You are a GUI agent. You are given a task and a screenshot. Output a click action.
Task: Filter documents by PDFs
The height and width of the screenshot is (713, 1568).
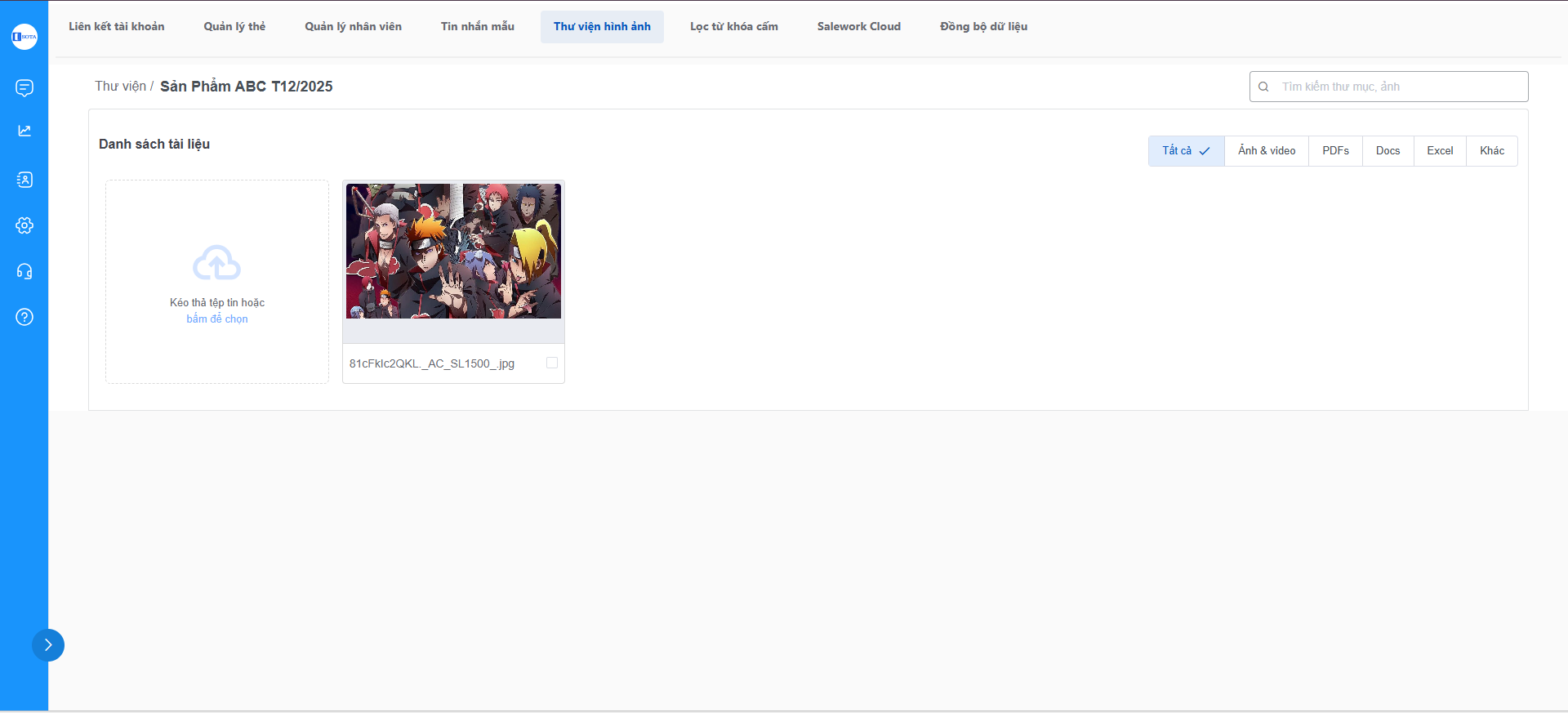(x=1335, y=151)
